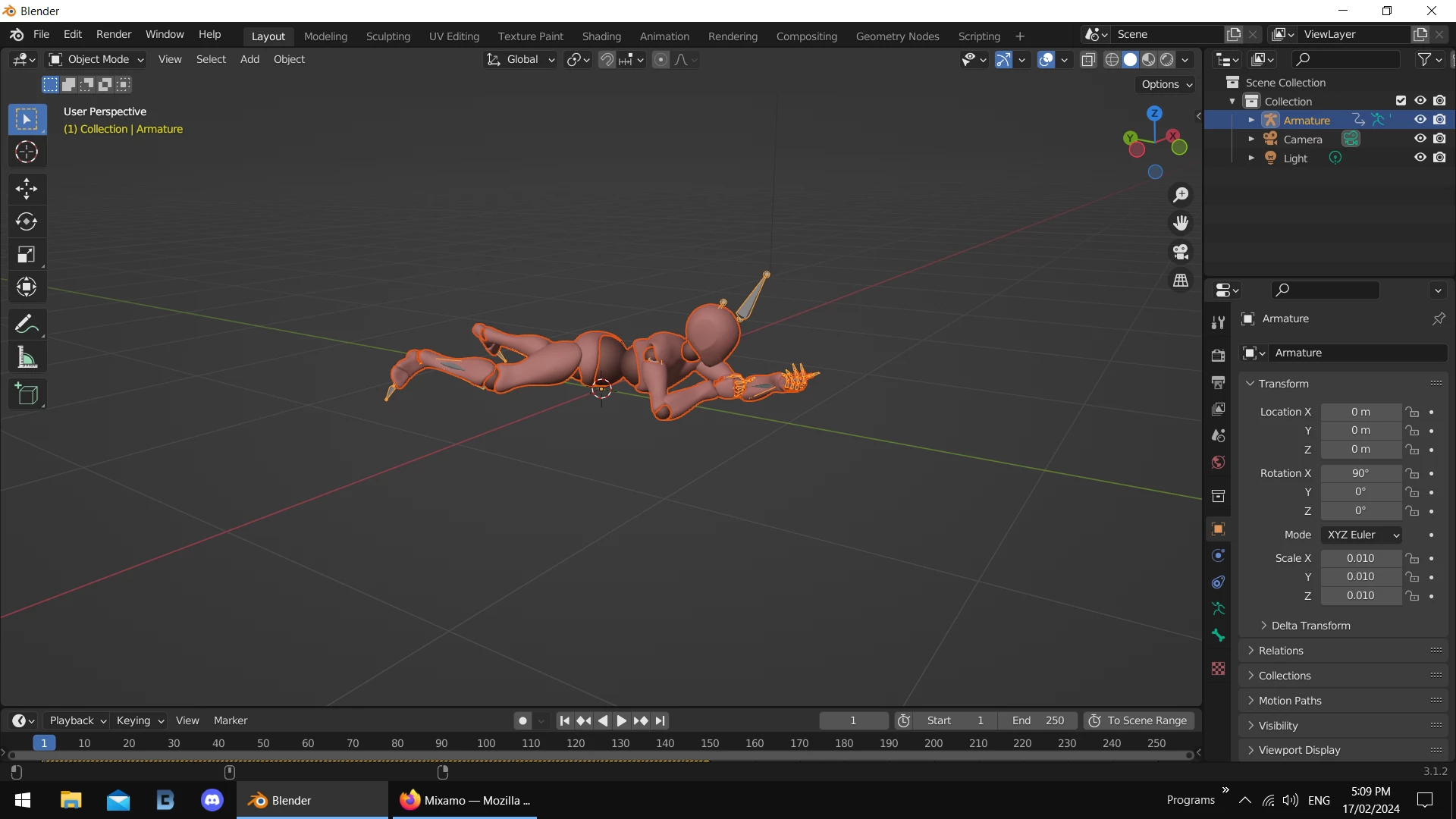
Task: Activate the Rotate tool
Action: 27,221
